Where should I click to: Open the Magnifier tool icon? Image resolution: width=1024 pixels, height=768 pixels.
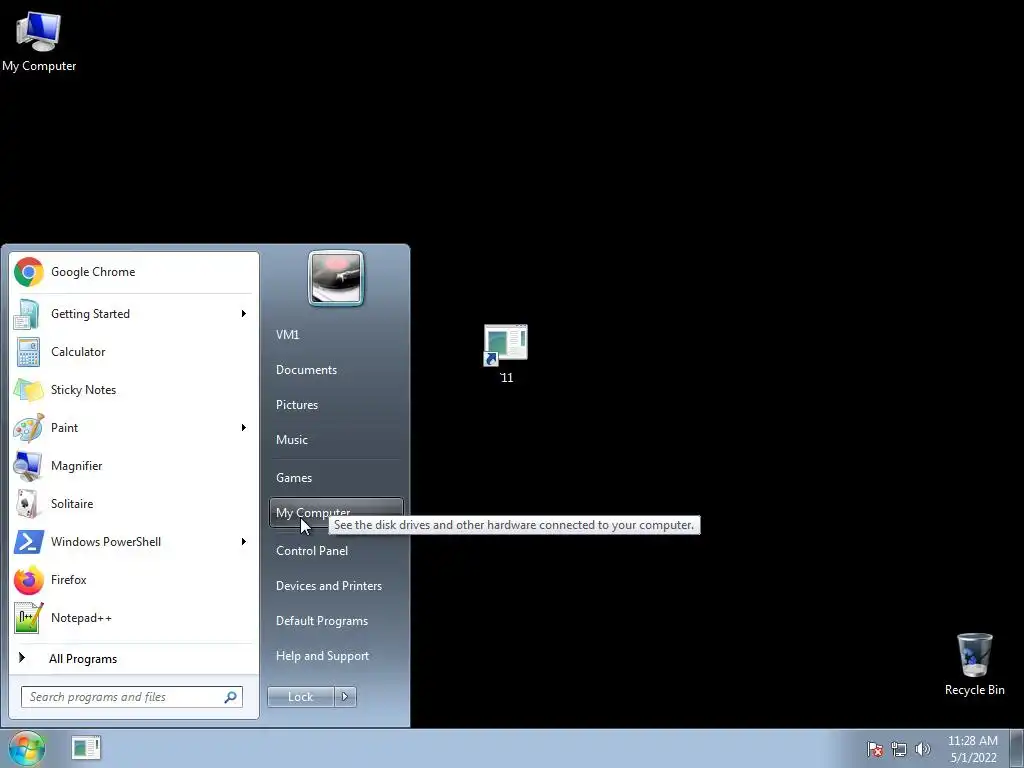click(x=28, y=466)
